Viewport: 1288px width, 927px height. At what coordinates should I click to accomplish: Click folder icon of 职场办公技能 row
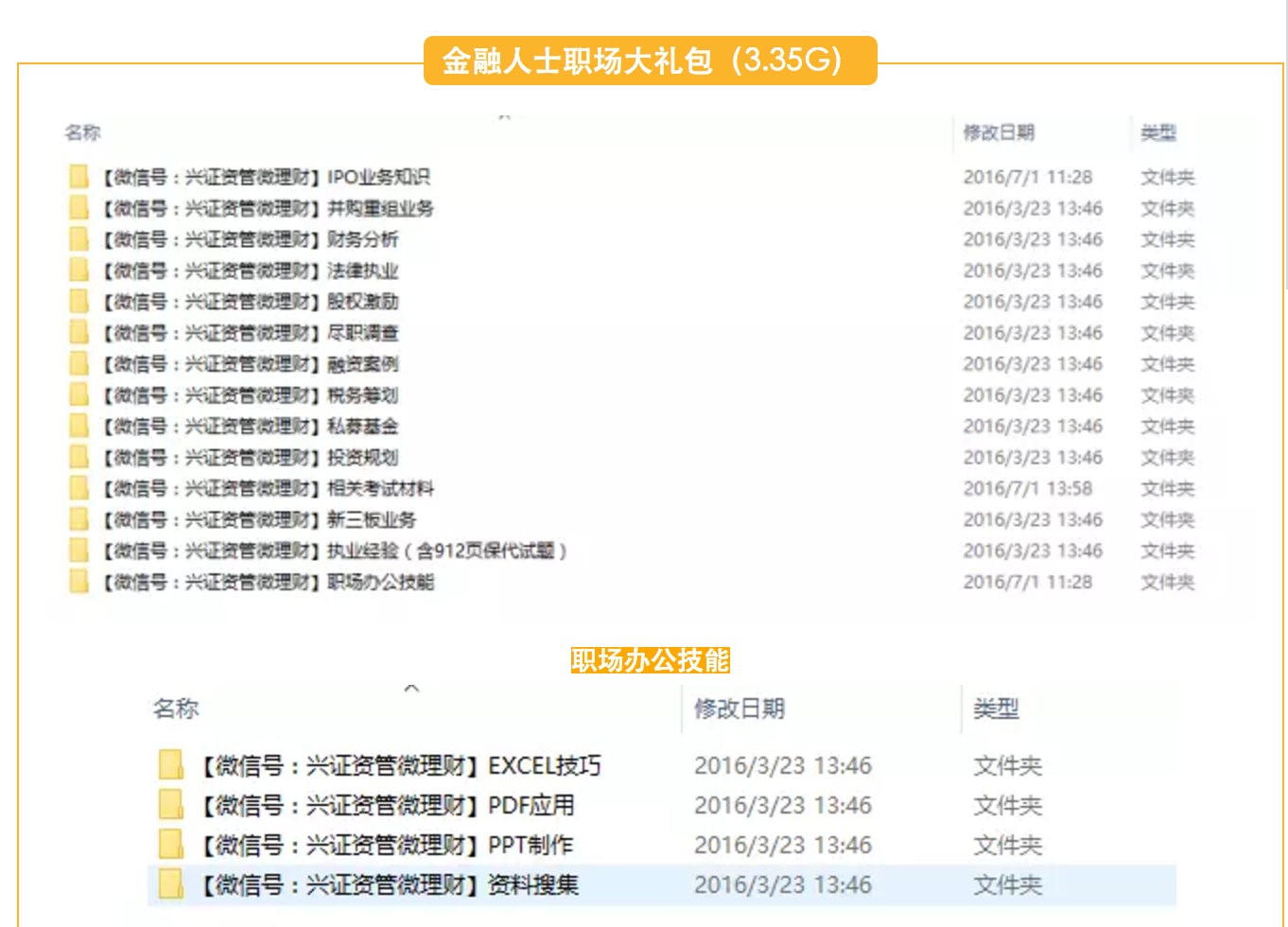[78, 582]
